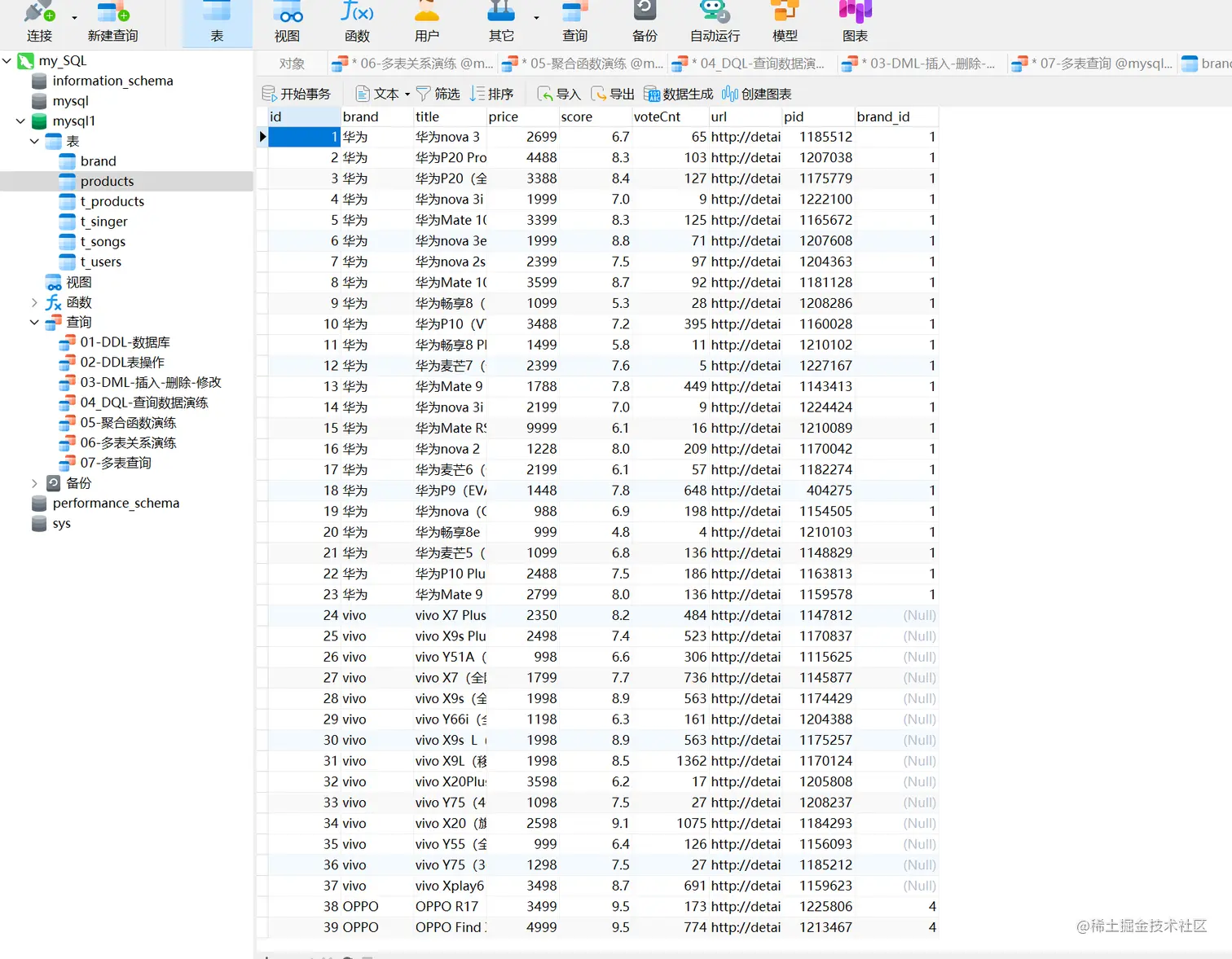Switch to the 07-多表查询 tab
The height and width of the screenshot is (959, 1232).
(x=1092, y=64)
